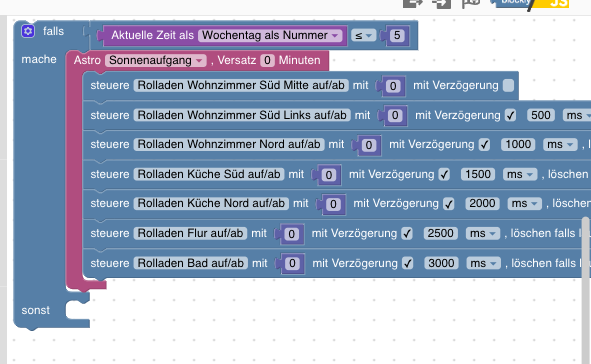
Task: Open ms unit dropdown on Wohnzimmer Nord row
Action: click(560, 144)
